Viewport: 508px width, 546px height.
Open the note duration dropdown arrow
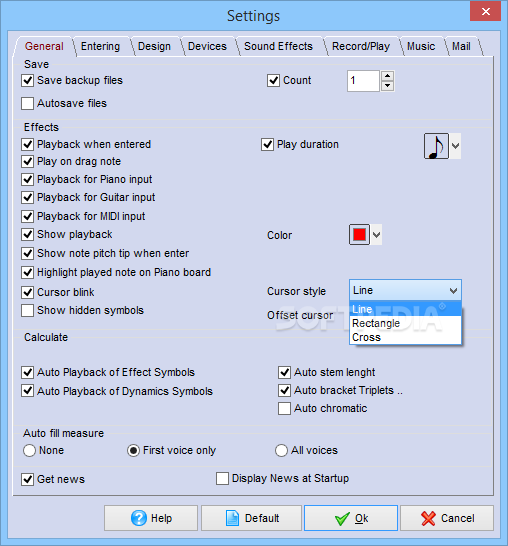(455, 146)
